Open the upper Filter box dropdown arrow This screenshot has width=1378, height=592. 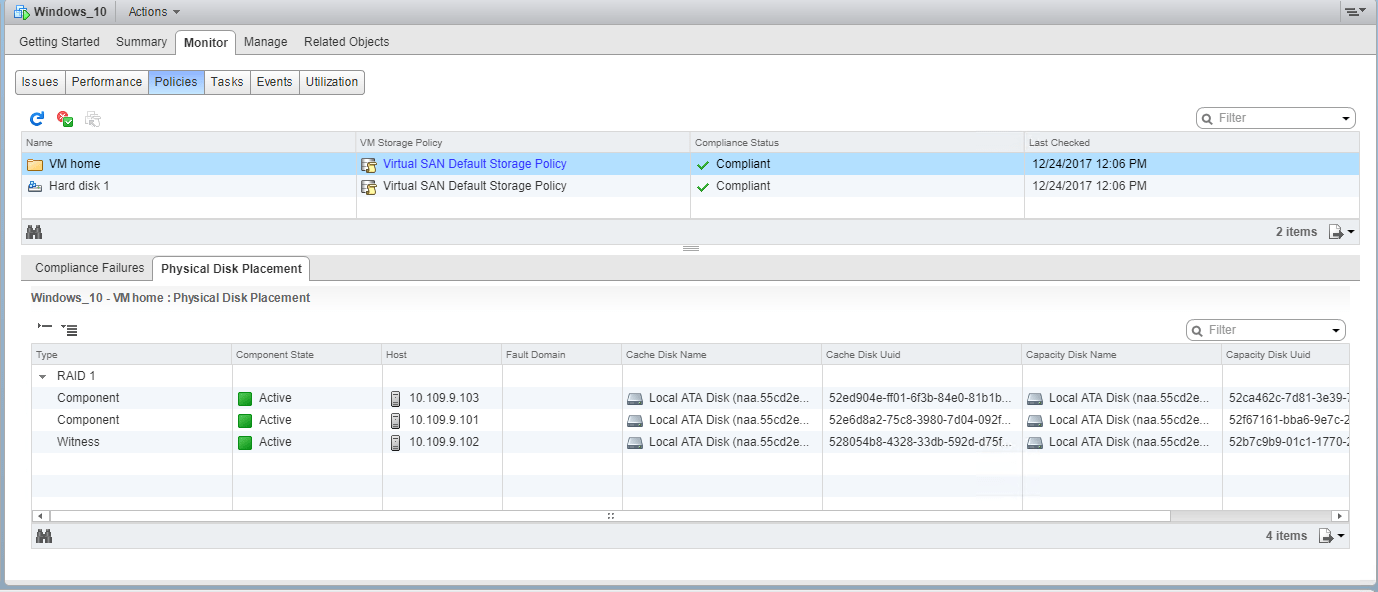click(1345, 118)
